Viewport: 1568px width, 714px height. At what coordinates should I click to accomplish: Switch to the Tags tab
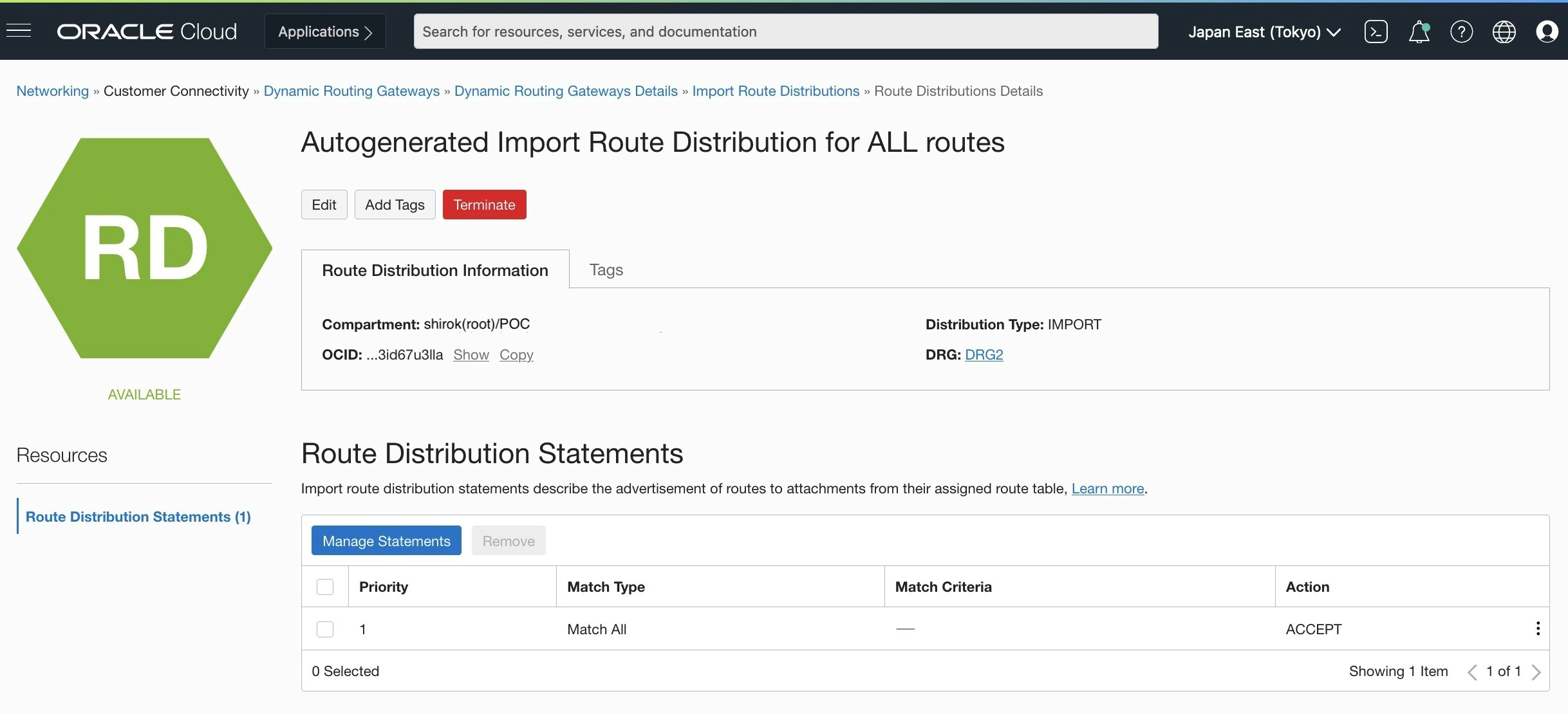pyautogui.click(x=606, y=270)
